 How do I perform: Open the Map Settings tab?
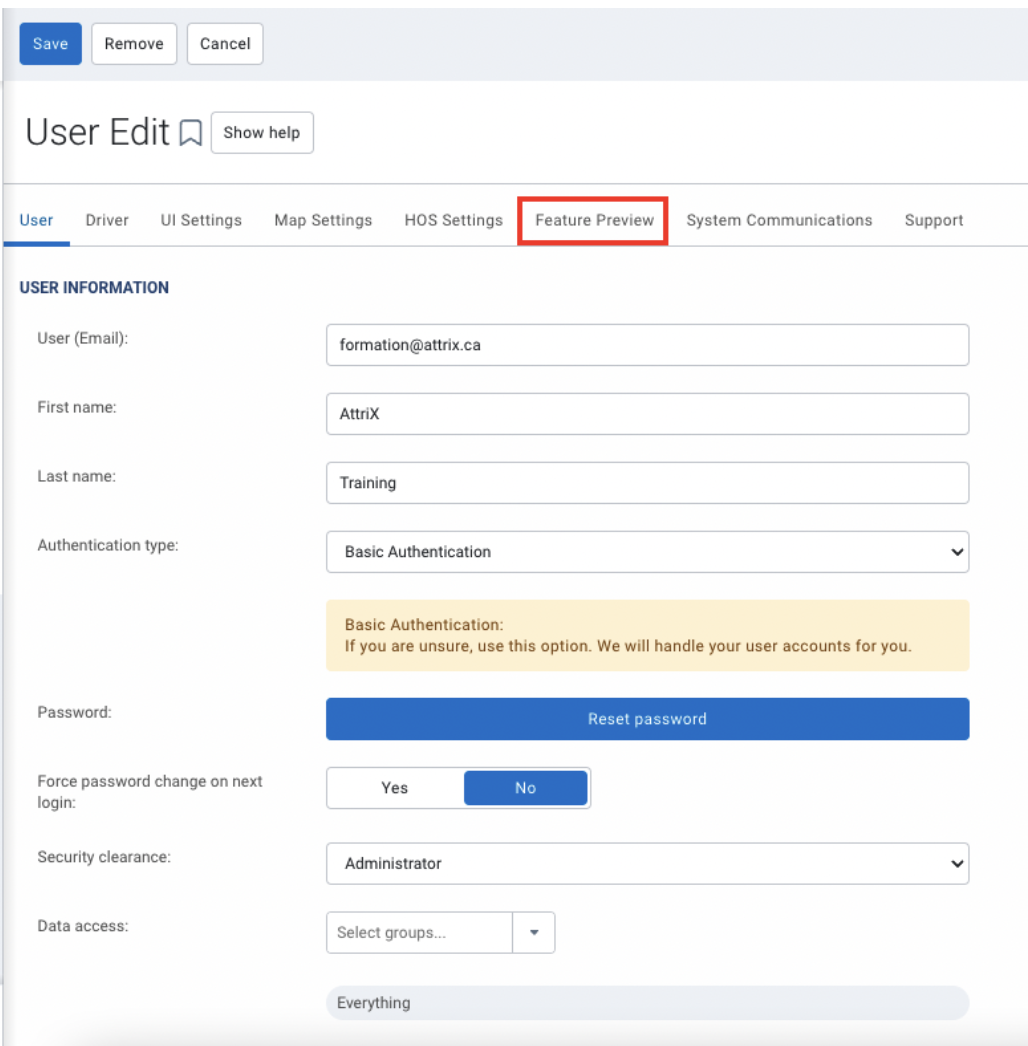[323, 220]
